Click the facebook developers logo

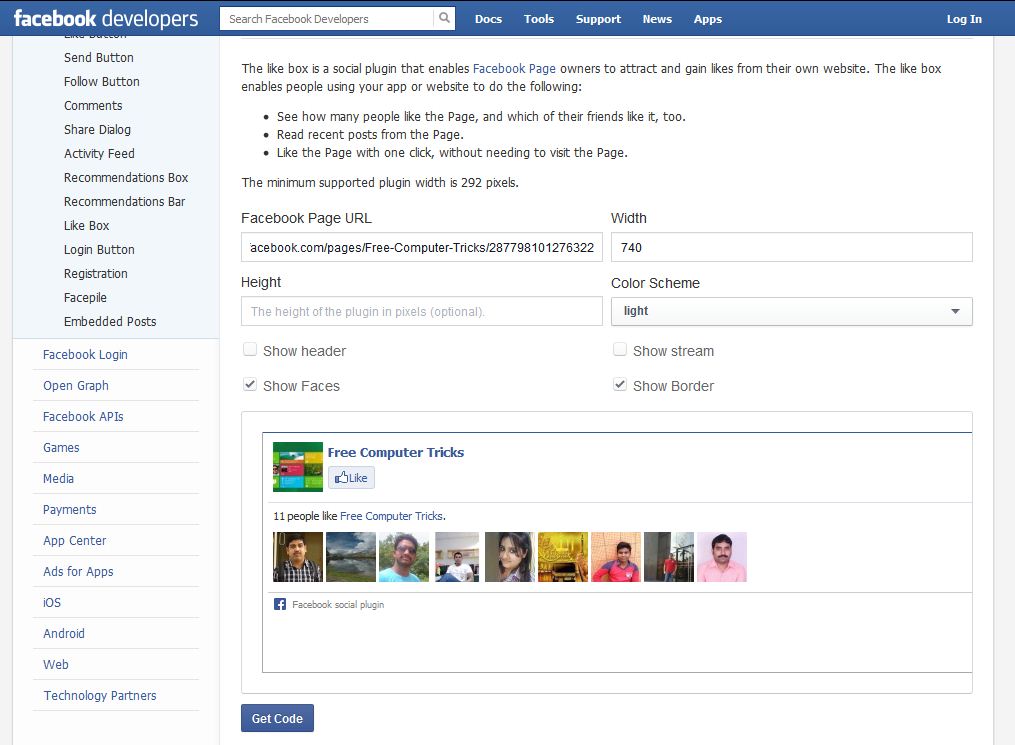pyautogui.click(x=106, y=18)
